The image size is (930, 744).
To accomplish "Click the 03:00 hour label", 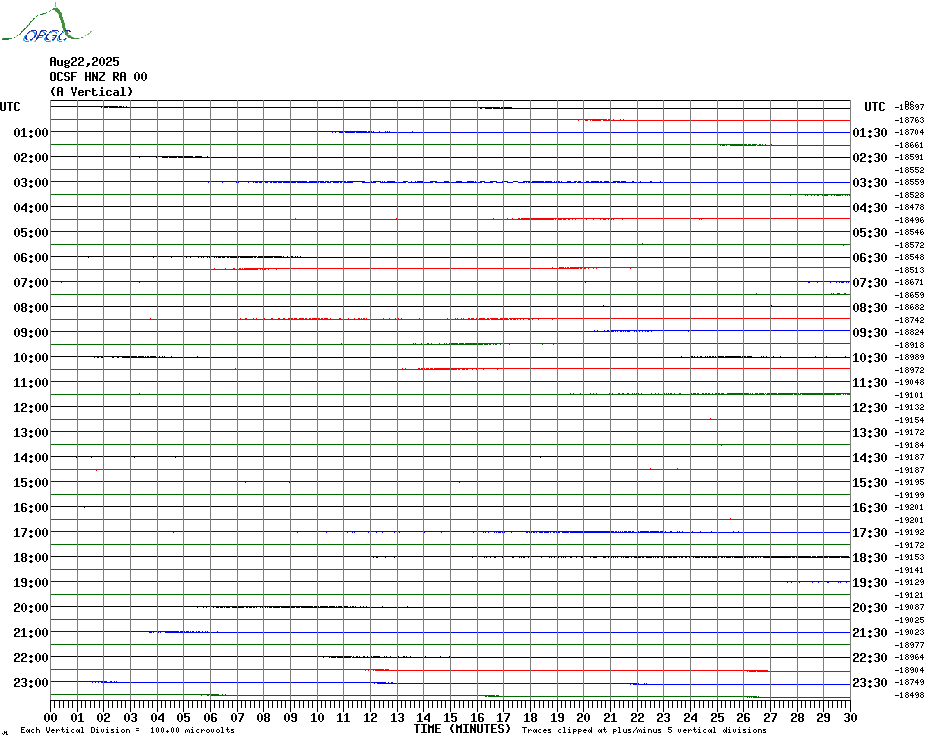I will pyautogui.click(x=31, y=182).
